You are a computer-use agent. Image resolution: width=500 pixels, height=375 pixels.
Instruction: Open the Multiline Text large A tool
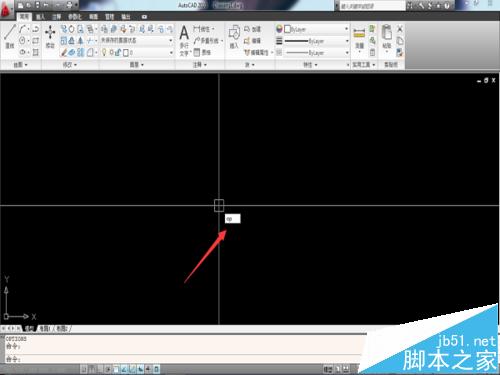coord(184,33)
